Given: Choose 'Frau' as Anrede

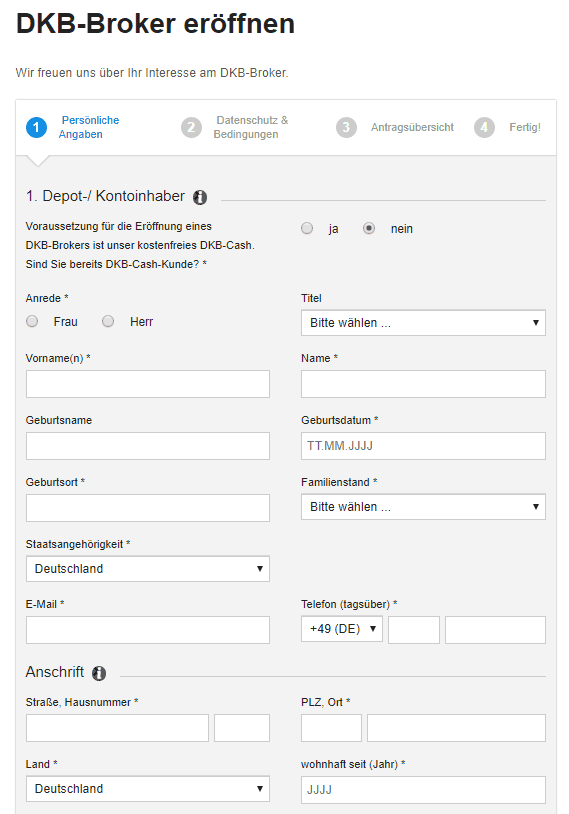Looking at the screenshot, I should pyautogui.click(x=32, y=321).
